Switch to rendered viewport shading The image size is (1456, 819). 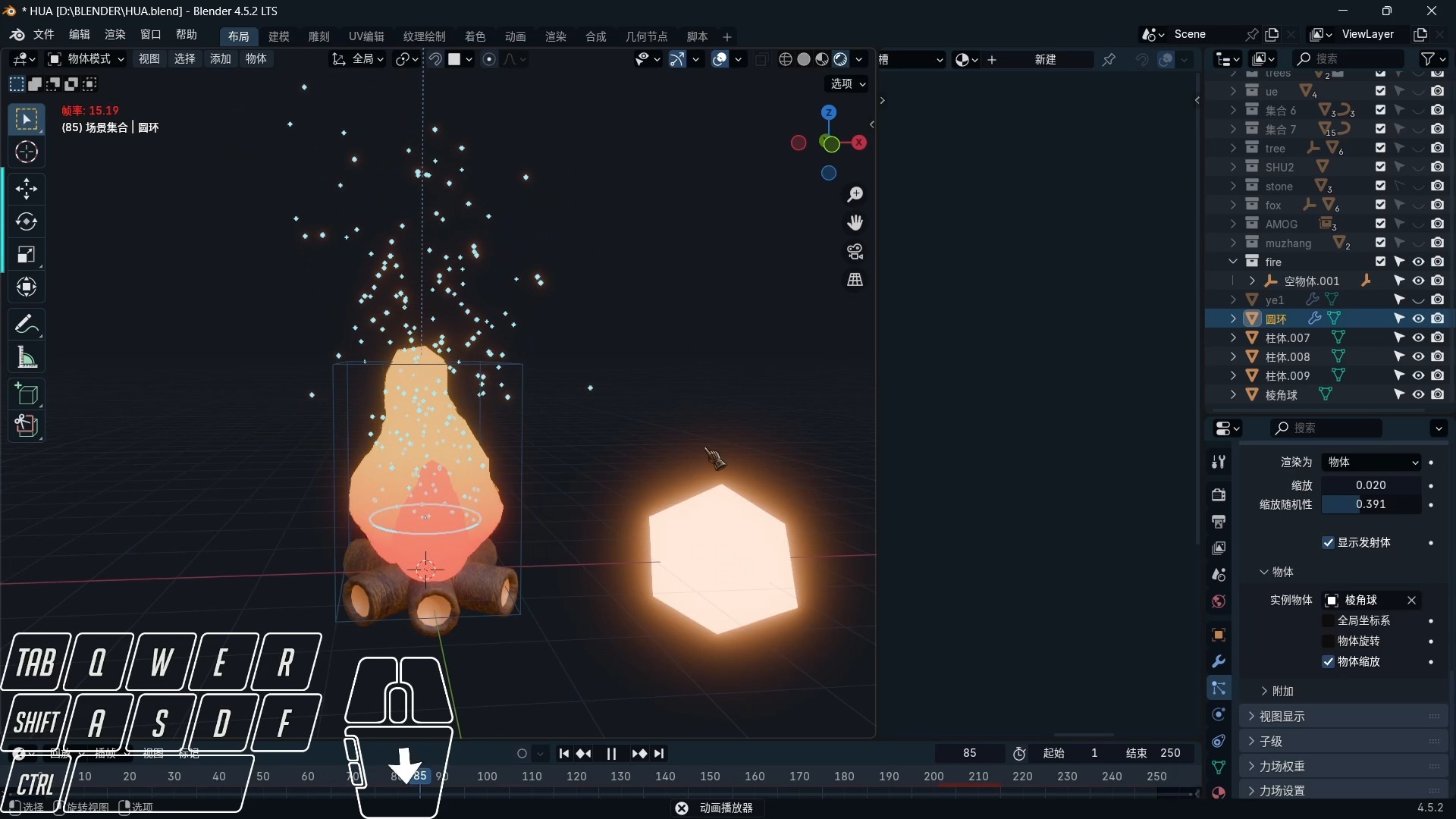click(840, 59)
